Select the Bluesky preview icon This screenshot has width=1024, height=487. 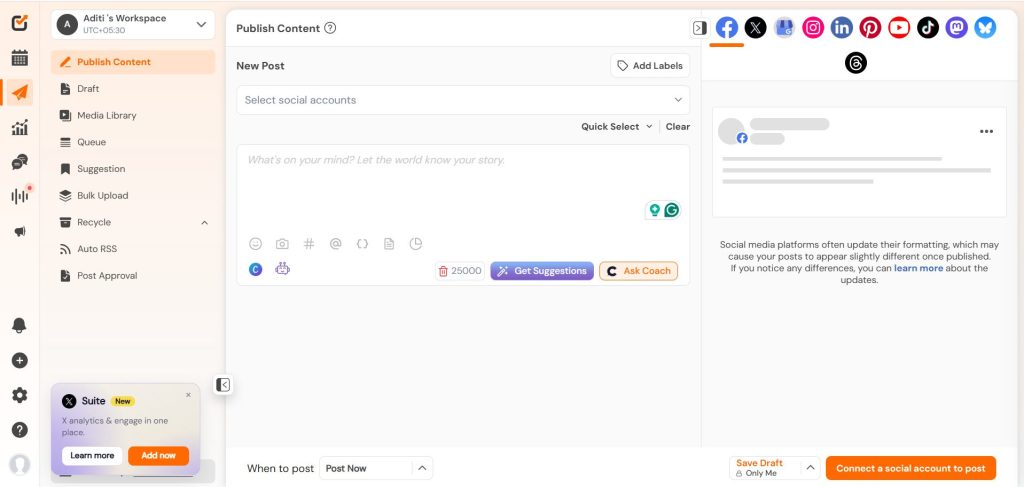pos(985,27)
